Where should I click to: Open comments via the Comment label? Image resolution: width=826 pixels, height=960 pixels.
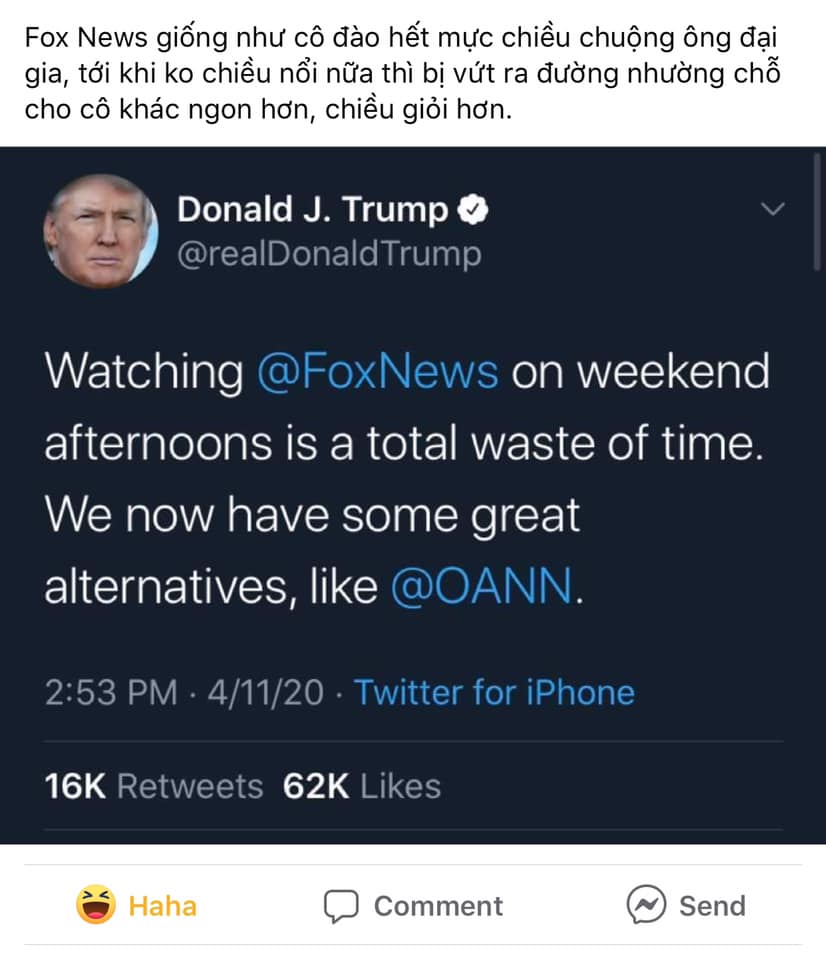[x=438, y=906]
